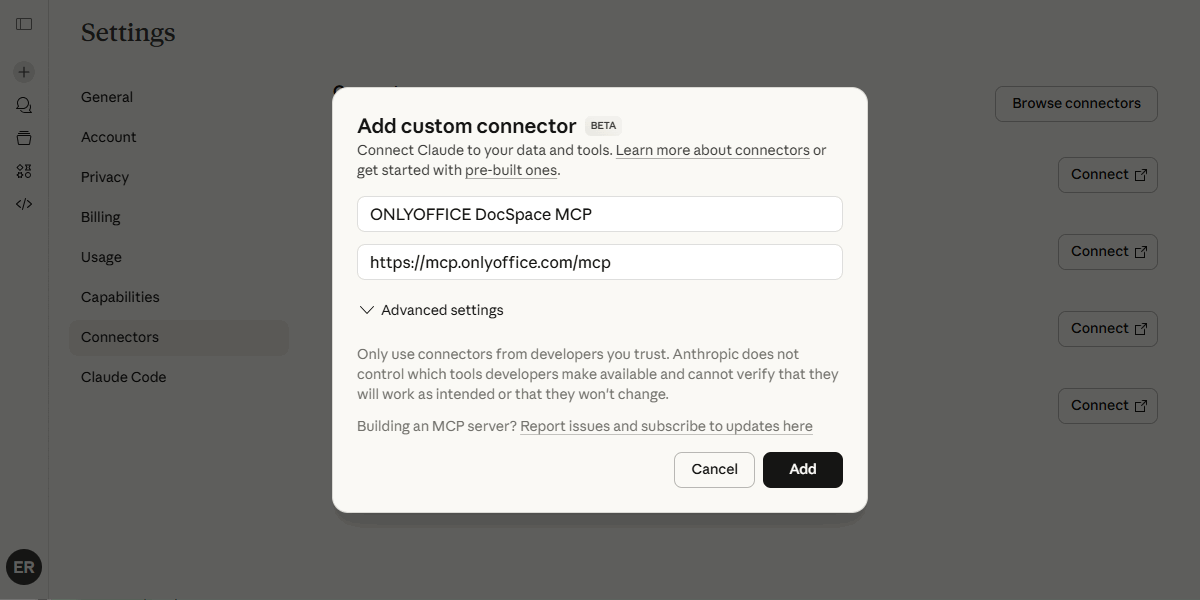The width and height of the screenshot is (1200, 600).
Task: Open the "Learn more about connectors" link
Action: click(712, 150)
